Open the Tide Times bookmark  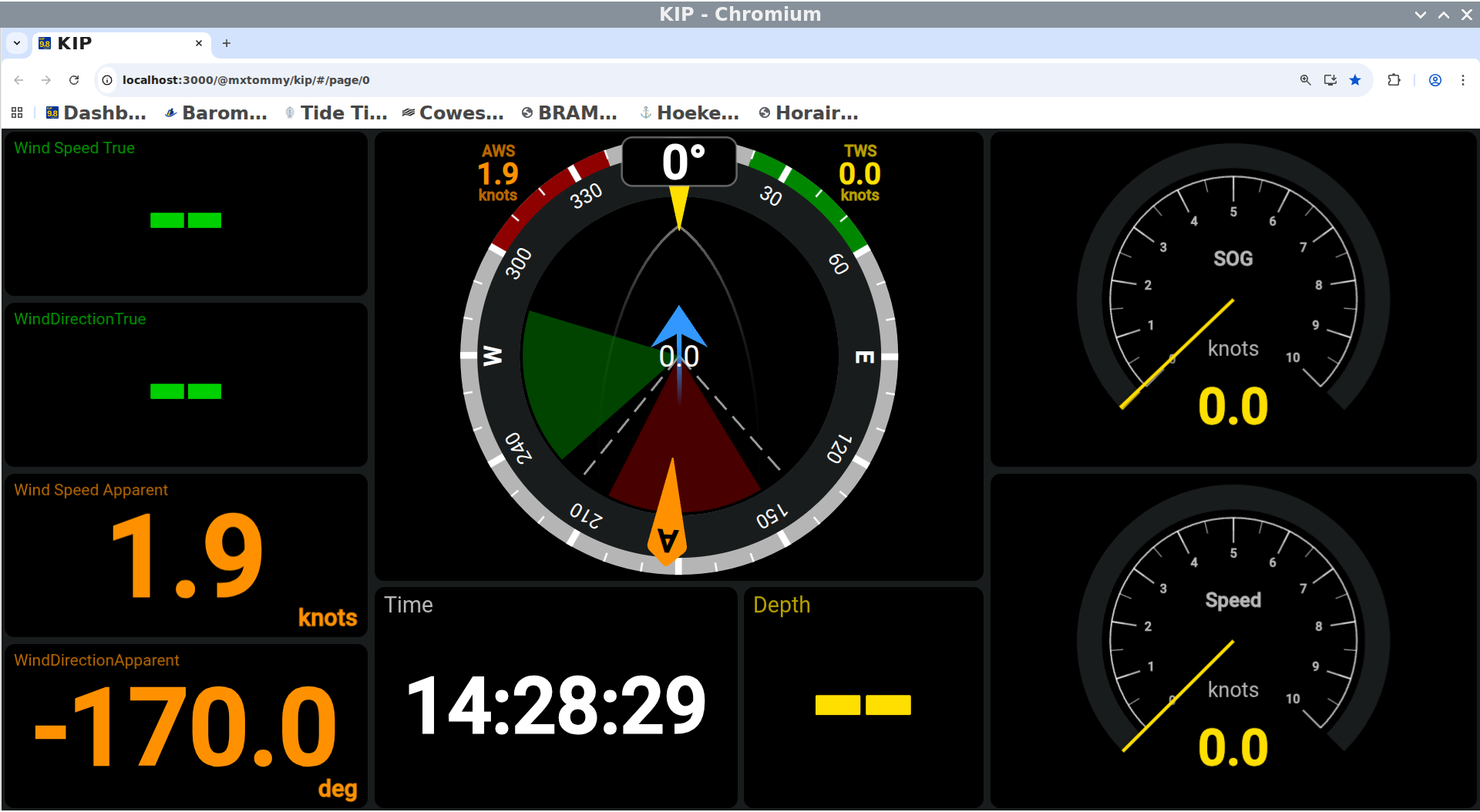coord(336,113)
